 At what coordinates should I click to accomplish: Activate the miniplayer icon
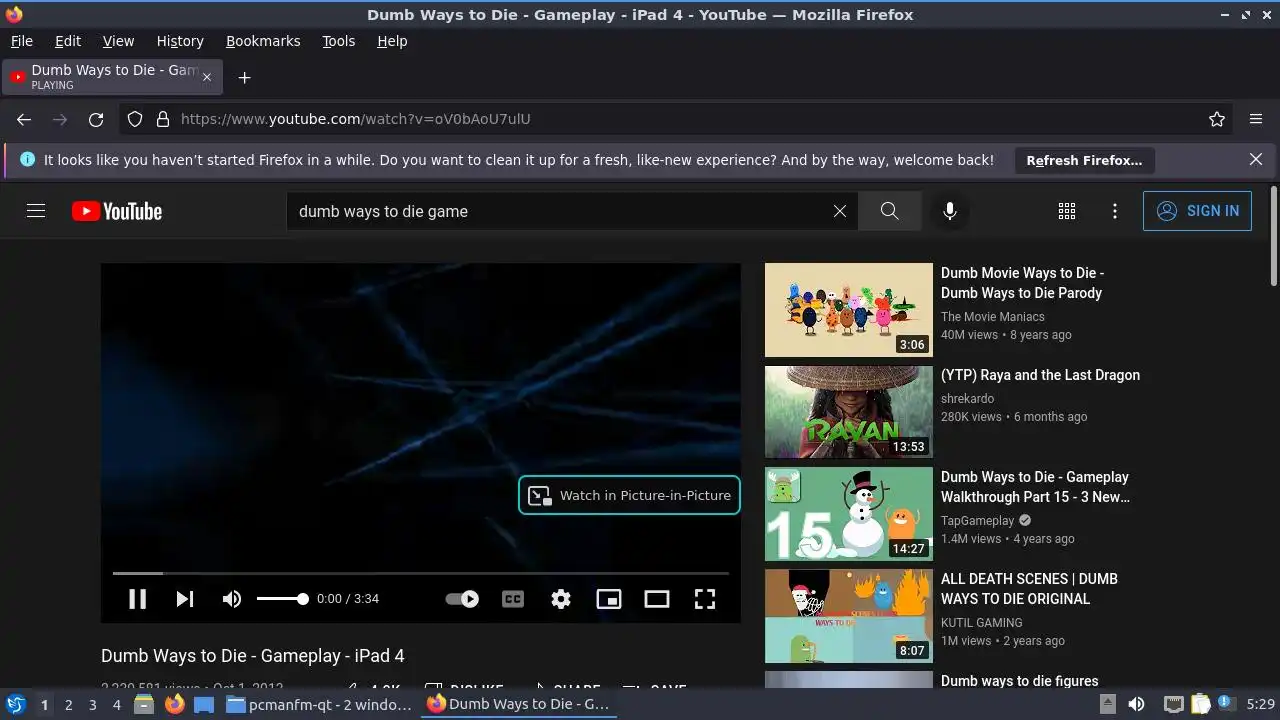click(x=609, y=599)
